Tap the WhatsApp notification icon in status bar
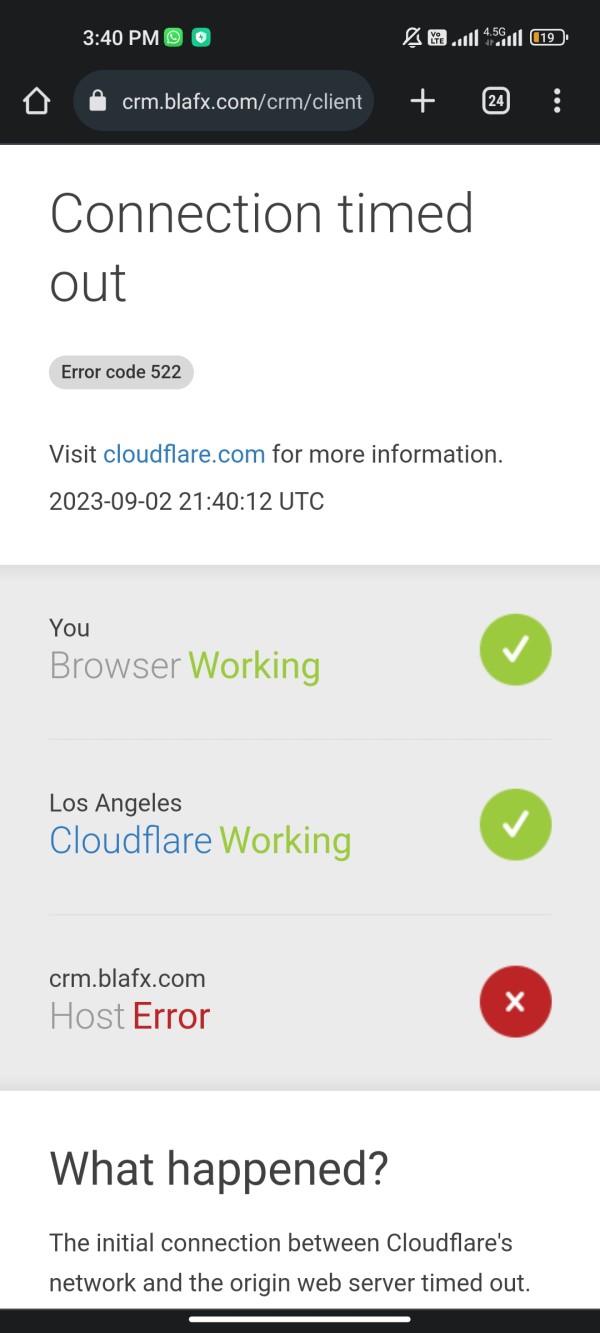600x1333 pixels. coord(174,38)
